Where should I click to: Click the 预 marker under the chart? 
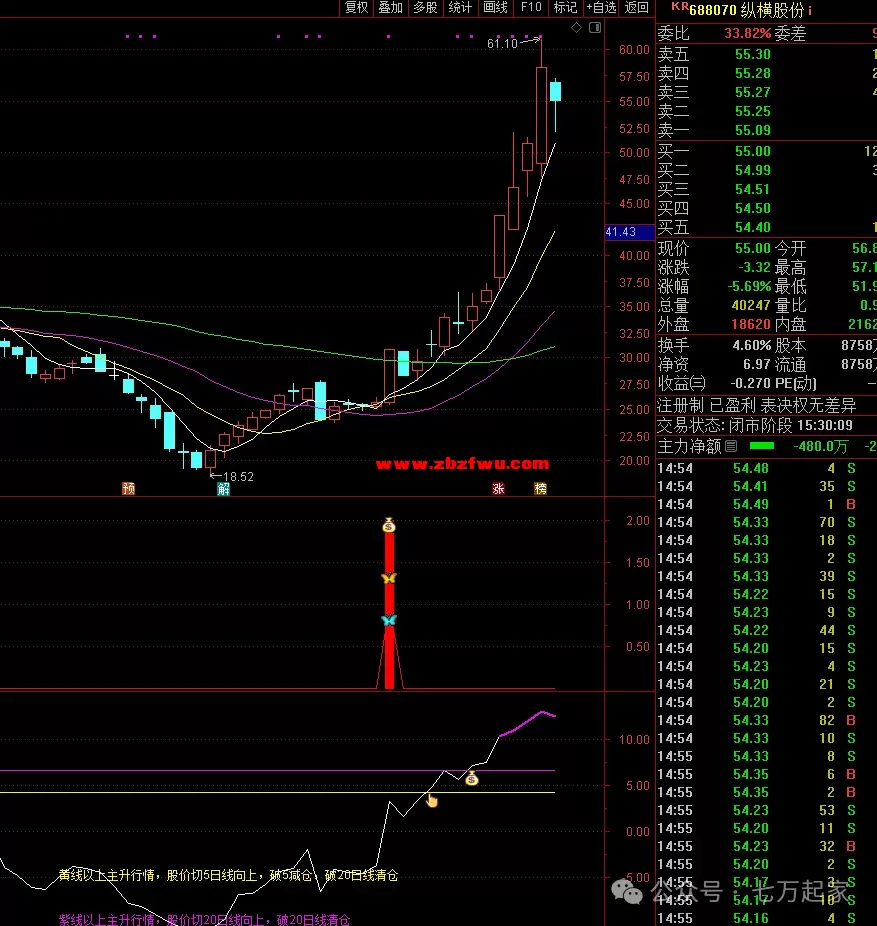[x=128, y=488]
